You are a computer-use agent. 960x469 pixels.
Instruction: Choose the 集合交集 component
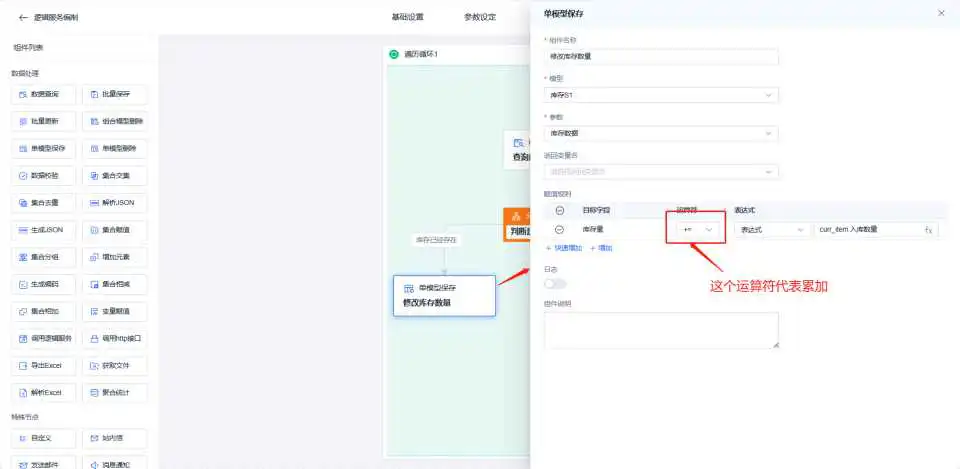pyautogui.click(x=114, y=175)
